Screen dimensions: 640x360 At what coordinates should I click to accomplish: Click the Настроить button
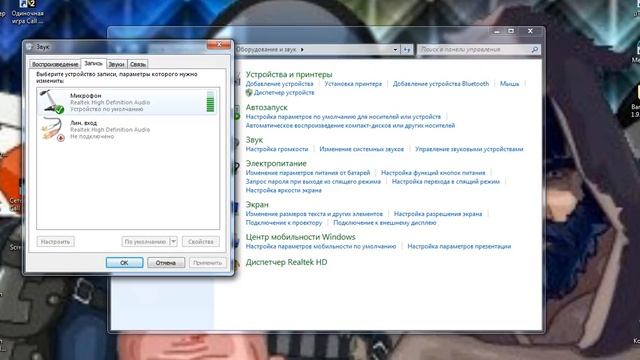pyautogui.click(x=56, y=242)
